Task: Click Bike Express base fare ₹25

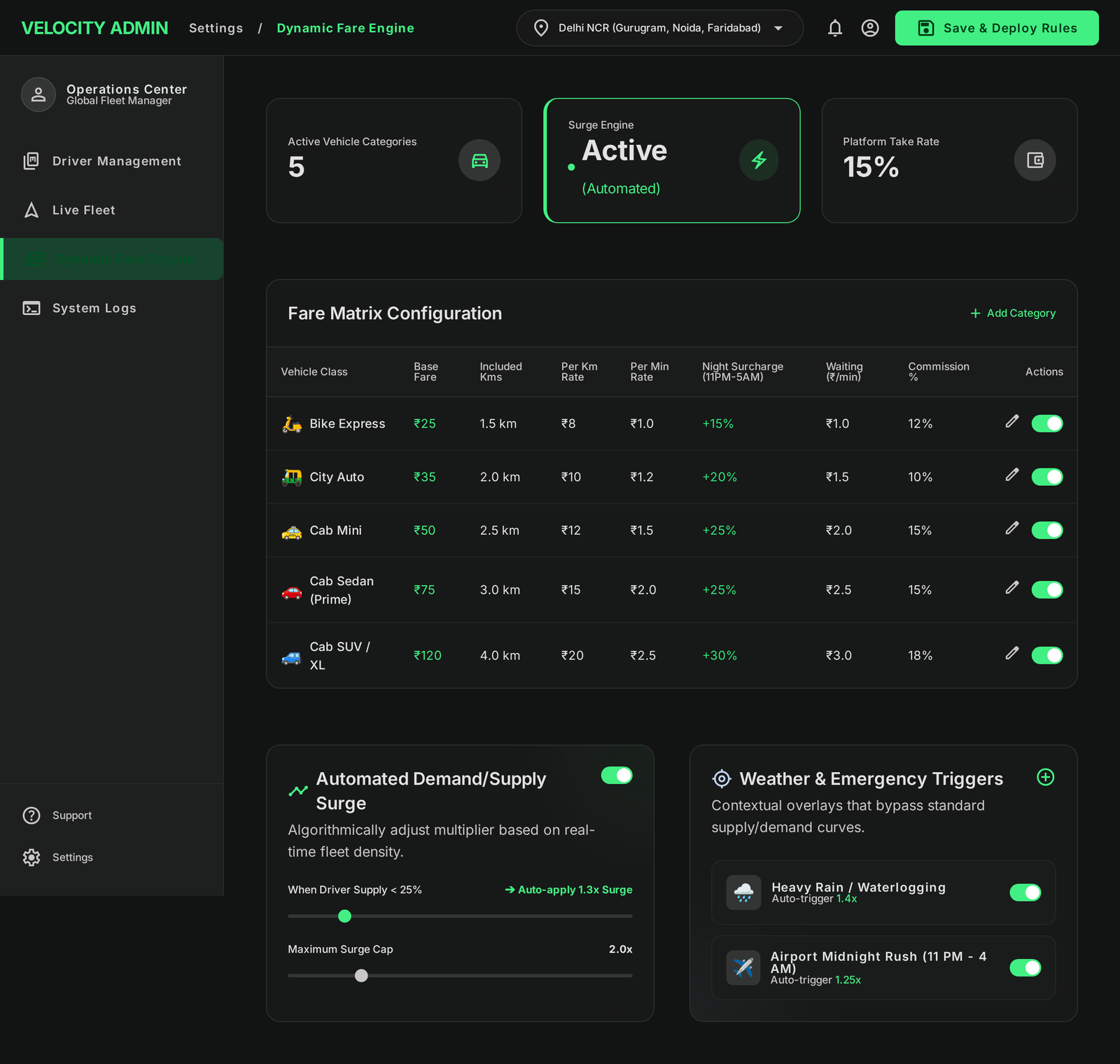Action: tap(424, 423)
